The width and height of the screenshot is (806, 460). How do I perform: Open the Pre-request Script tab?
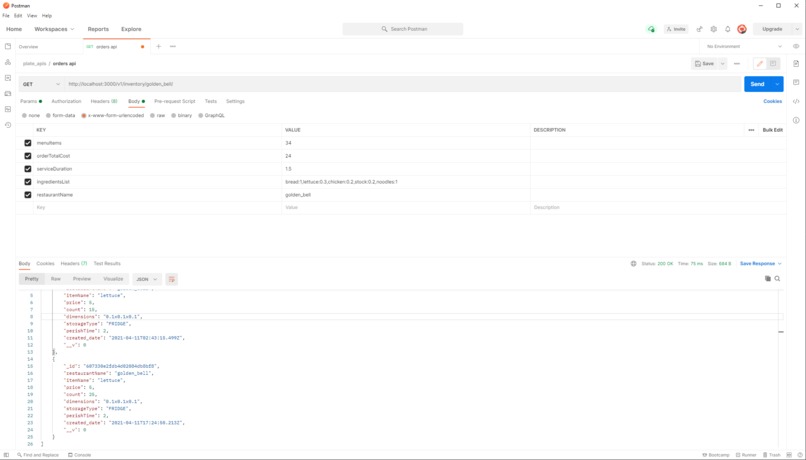coord(175,101)
